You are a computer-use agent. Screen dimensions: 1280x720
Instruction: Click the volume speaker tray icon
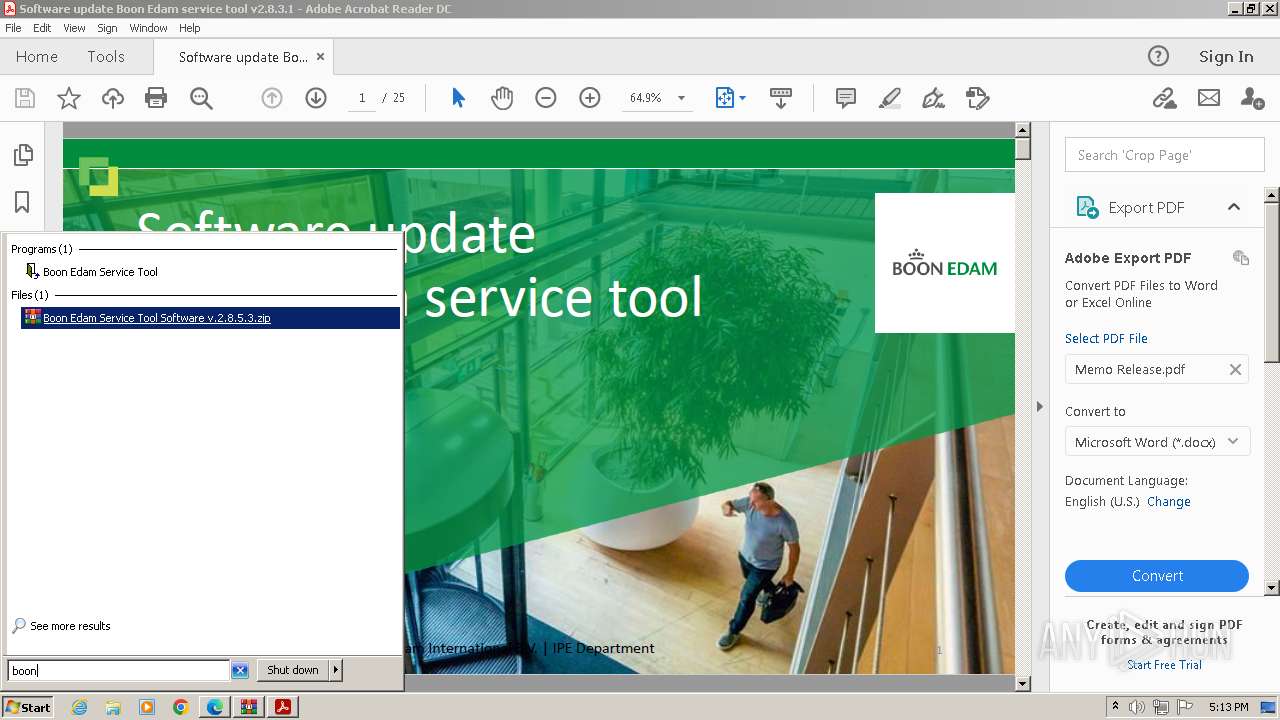[1137, 707]
